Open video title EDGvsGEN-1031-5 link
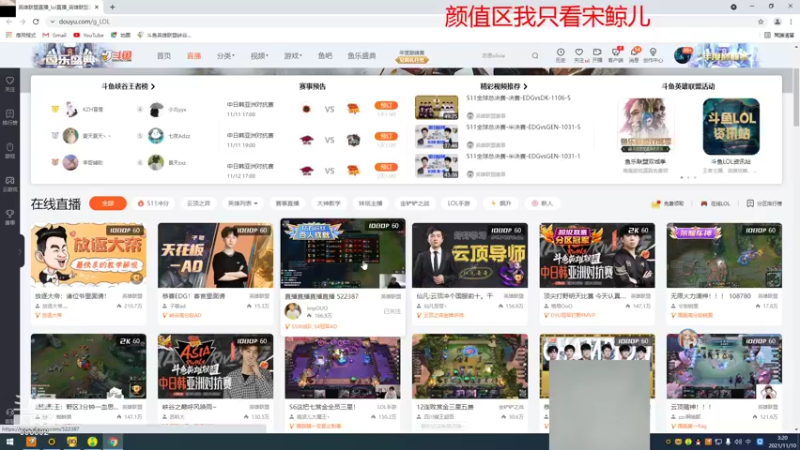800x450 pixels. point(523,127)
